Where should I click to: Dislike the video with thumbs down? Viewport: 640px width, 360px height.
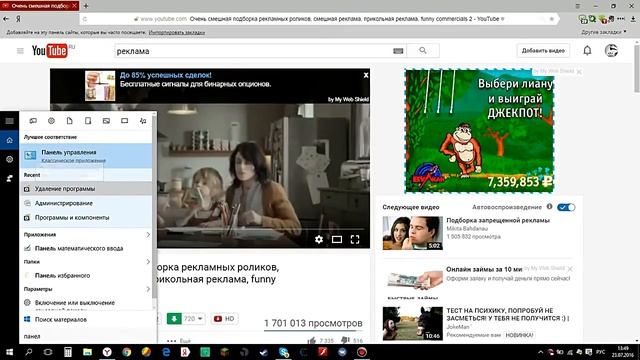[x=345, y=340]
